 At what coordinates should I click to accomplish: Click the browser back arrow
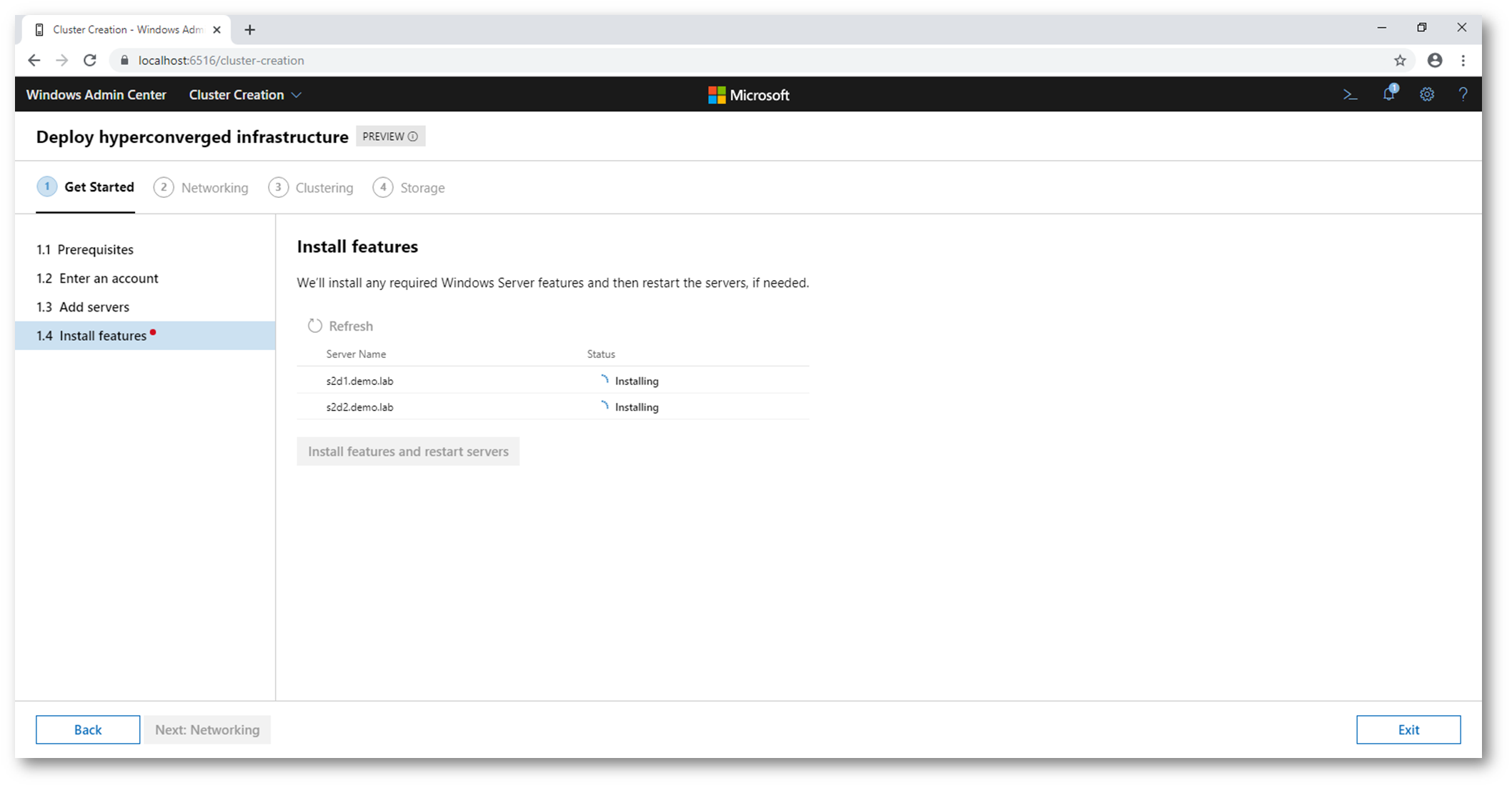coord(34,61)
